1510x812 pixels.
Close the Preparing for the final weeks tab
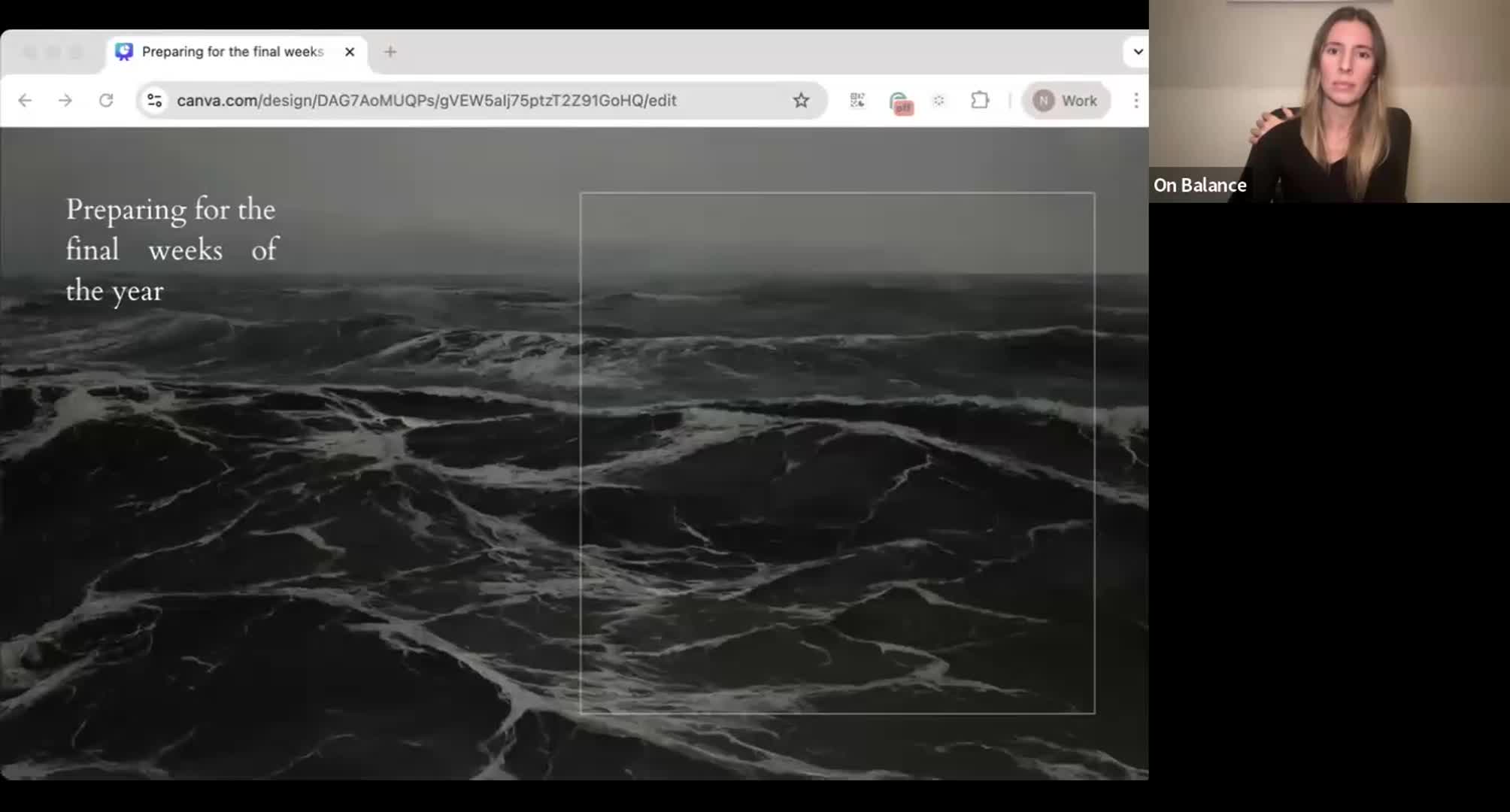350,52
